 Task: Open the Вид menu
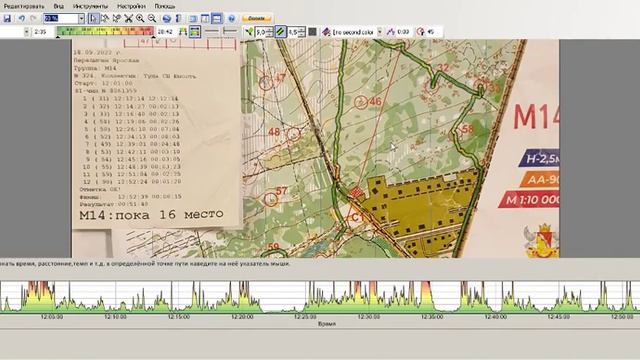pyautogui.click(x=58, y=6)
